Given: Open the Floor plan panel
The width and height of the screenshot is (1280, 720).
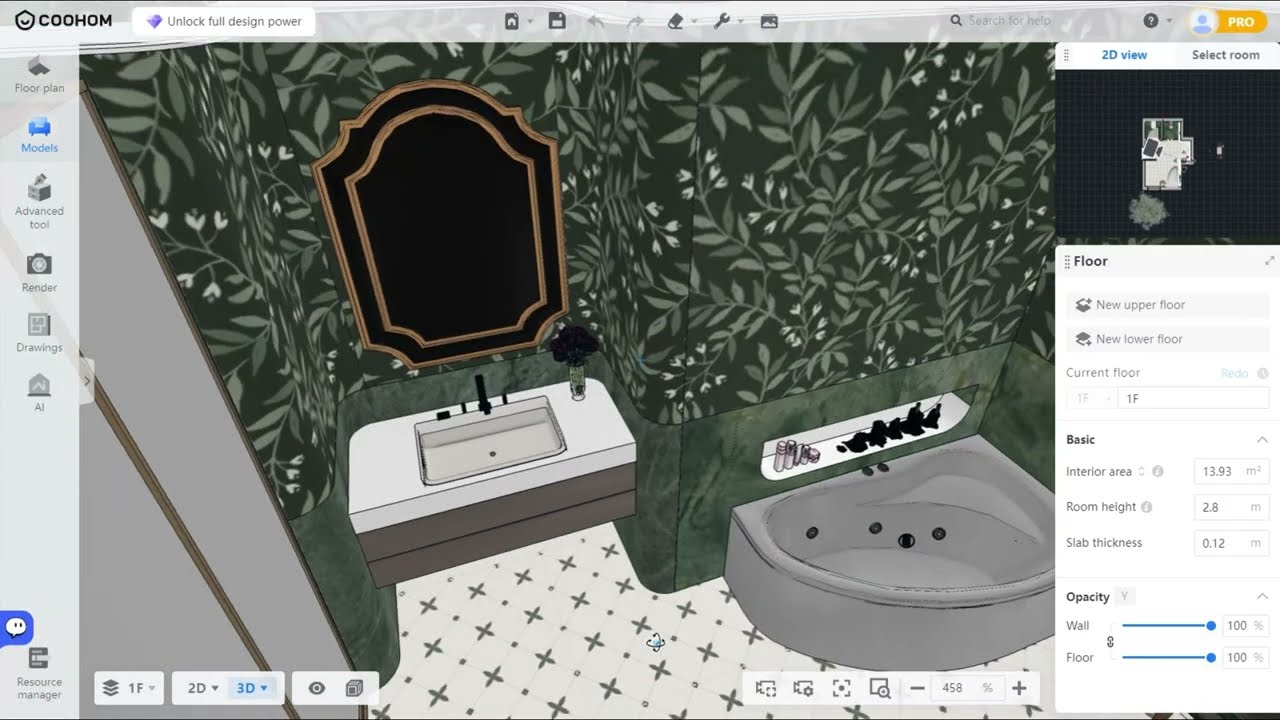Looking at the screenshot, I should (x=39, y=75).
